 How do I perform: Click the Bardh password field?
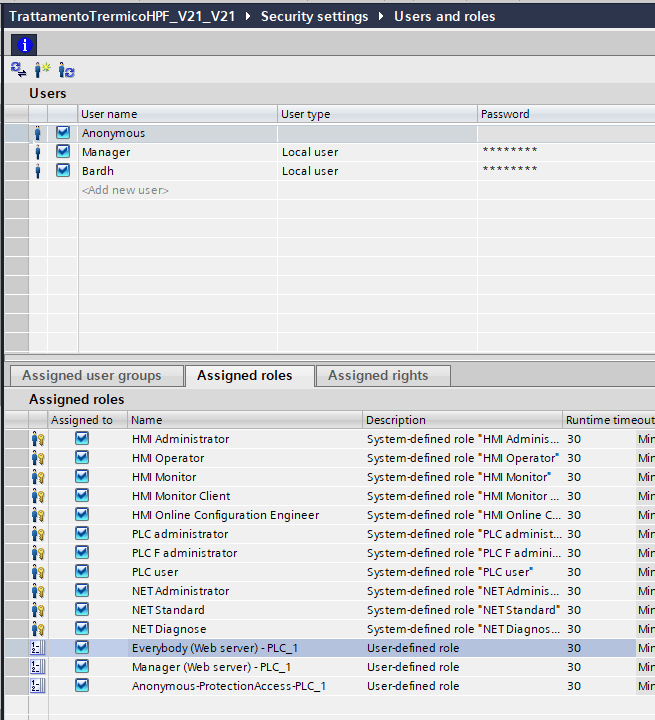(x=566, y=171)
